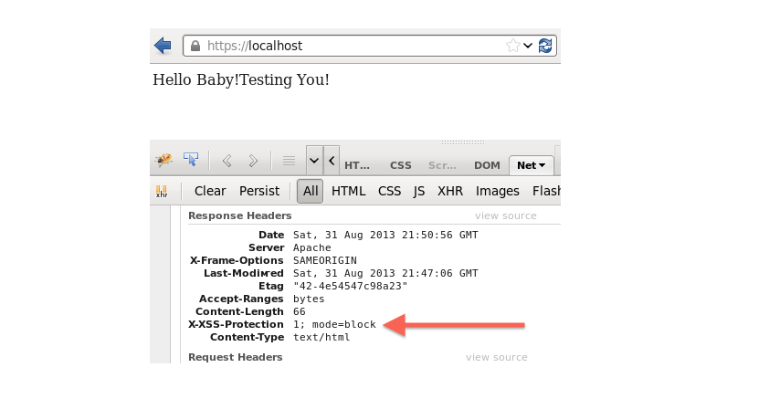Click the Server header value Apache

coord(312,248)
